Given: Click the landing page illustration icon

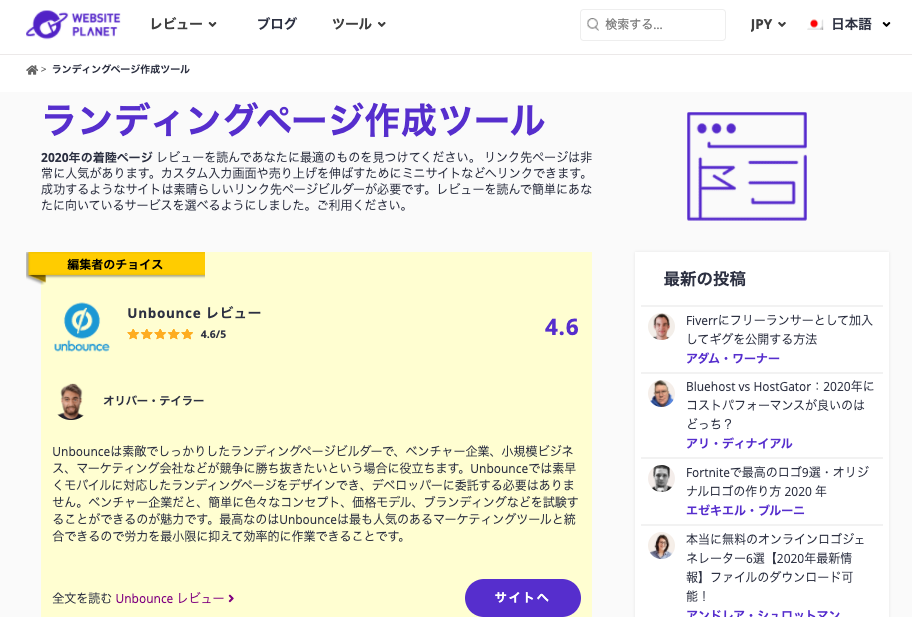Looking at the screenshot, I should (x=747, y=166).
